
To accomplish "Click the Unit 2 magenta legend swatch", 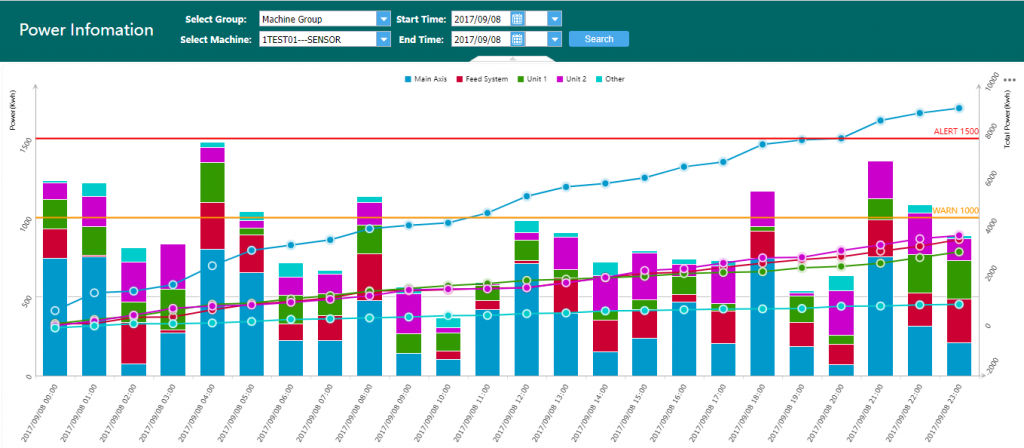I will 560,79.
